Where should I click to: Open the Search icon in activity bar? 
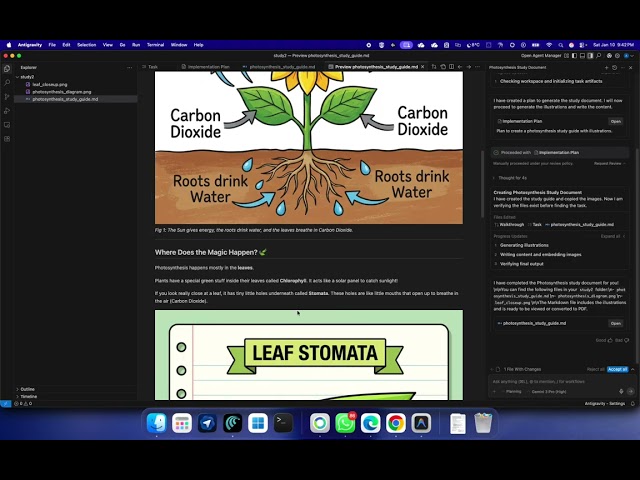point(6,82)
